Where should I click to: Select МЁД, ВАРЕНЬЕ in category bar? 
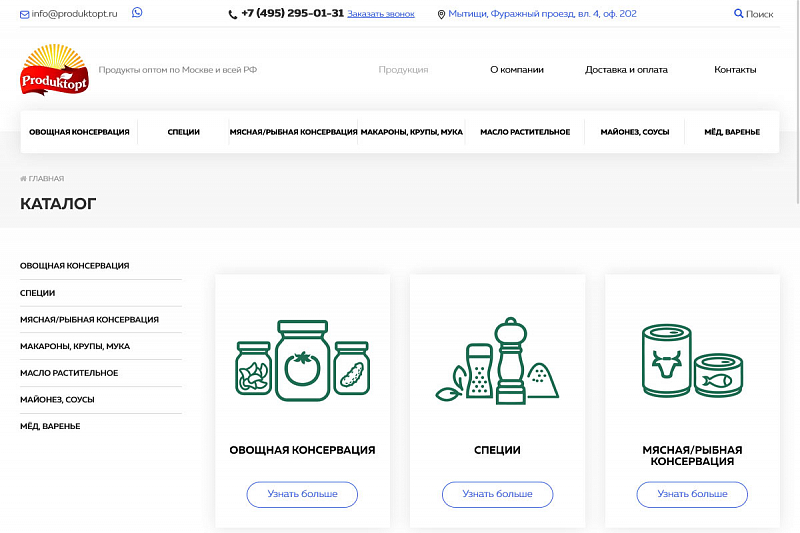[732, 132]
